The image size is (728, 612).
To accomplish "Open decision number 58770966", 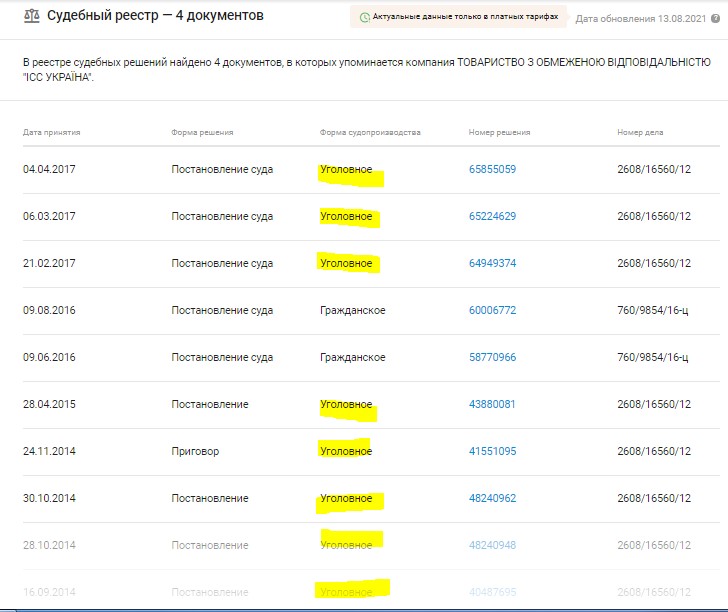I will coord(492,357).
